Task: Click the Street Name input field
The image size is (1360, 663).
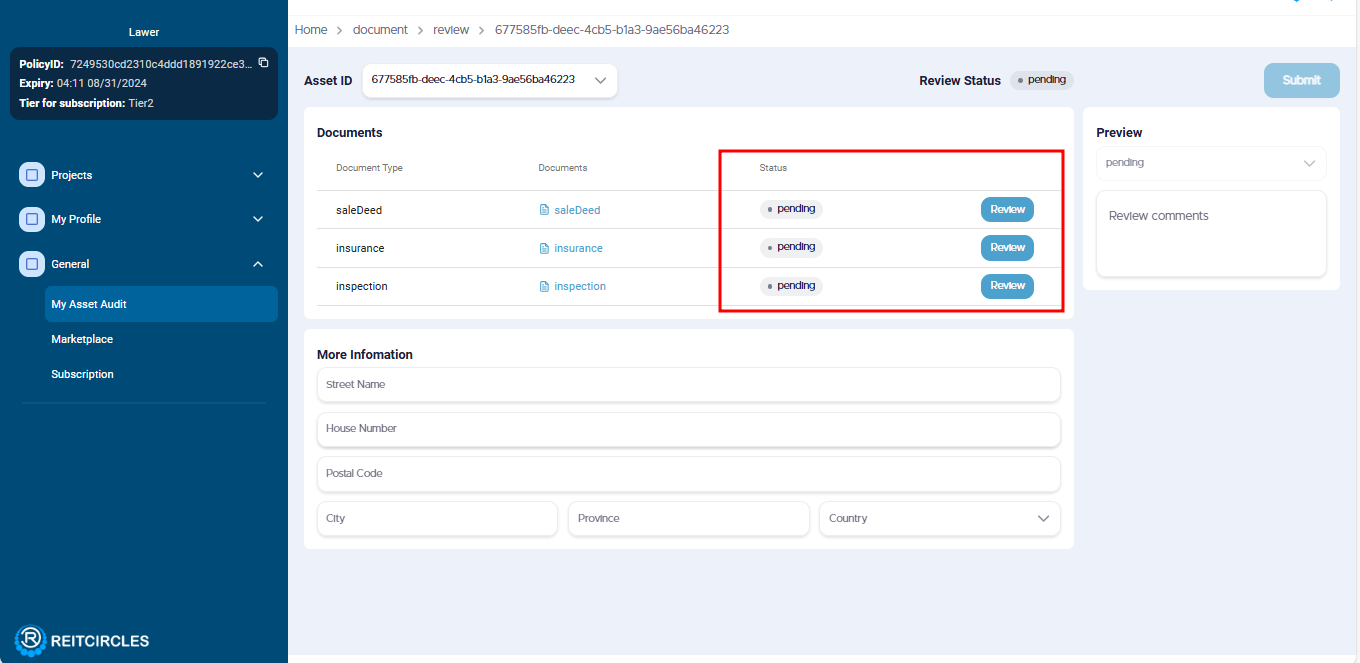Action: click(x=688, y=385)
